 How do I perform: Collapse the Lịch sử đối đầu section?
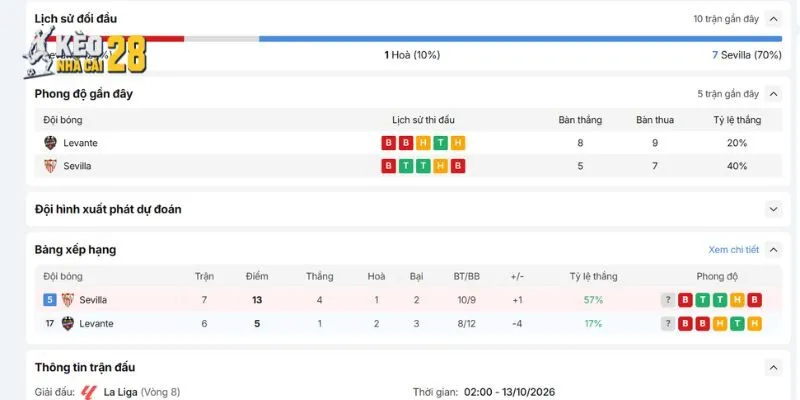pyautogui.click(x=773, y=19)
